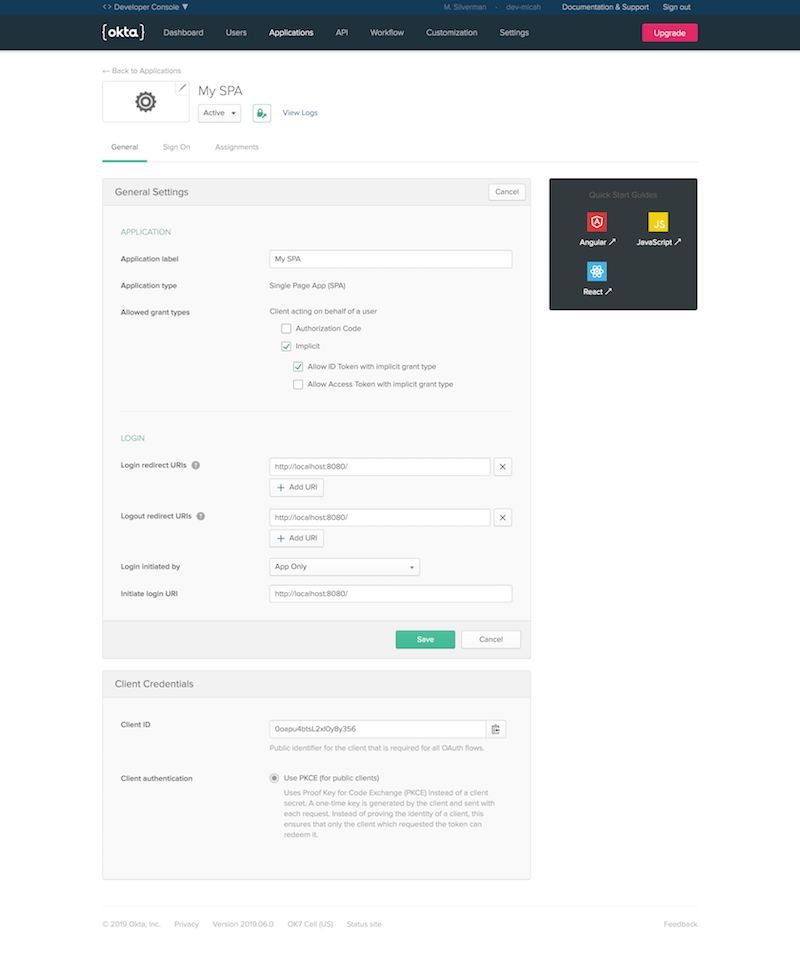Uncheck the Implicit grant type
This screenshot has height=960, width=800.
[286, 346]
